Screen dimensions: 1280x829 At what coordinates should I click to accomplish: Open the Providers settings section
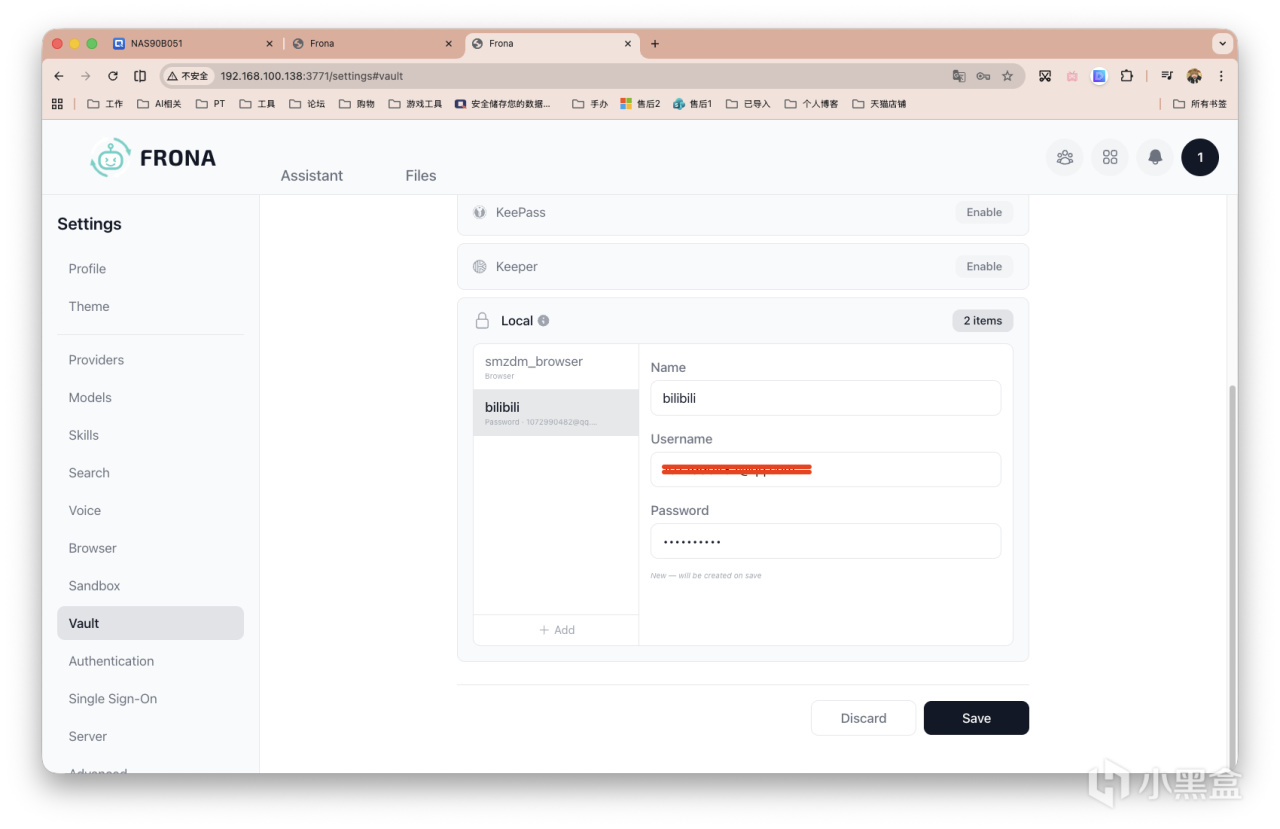[x=96, y=360]
